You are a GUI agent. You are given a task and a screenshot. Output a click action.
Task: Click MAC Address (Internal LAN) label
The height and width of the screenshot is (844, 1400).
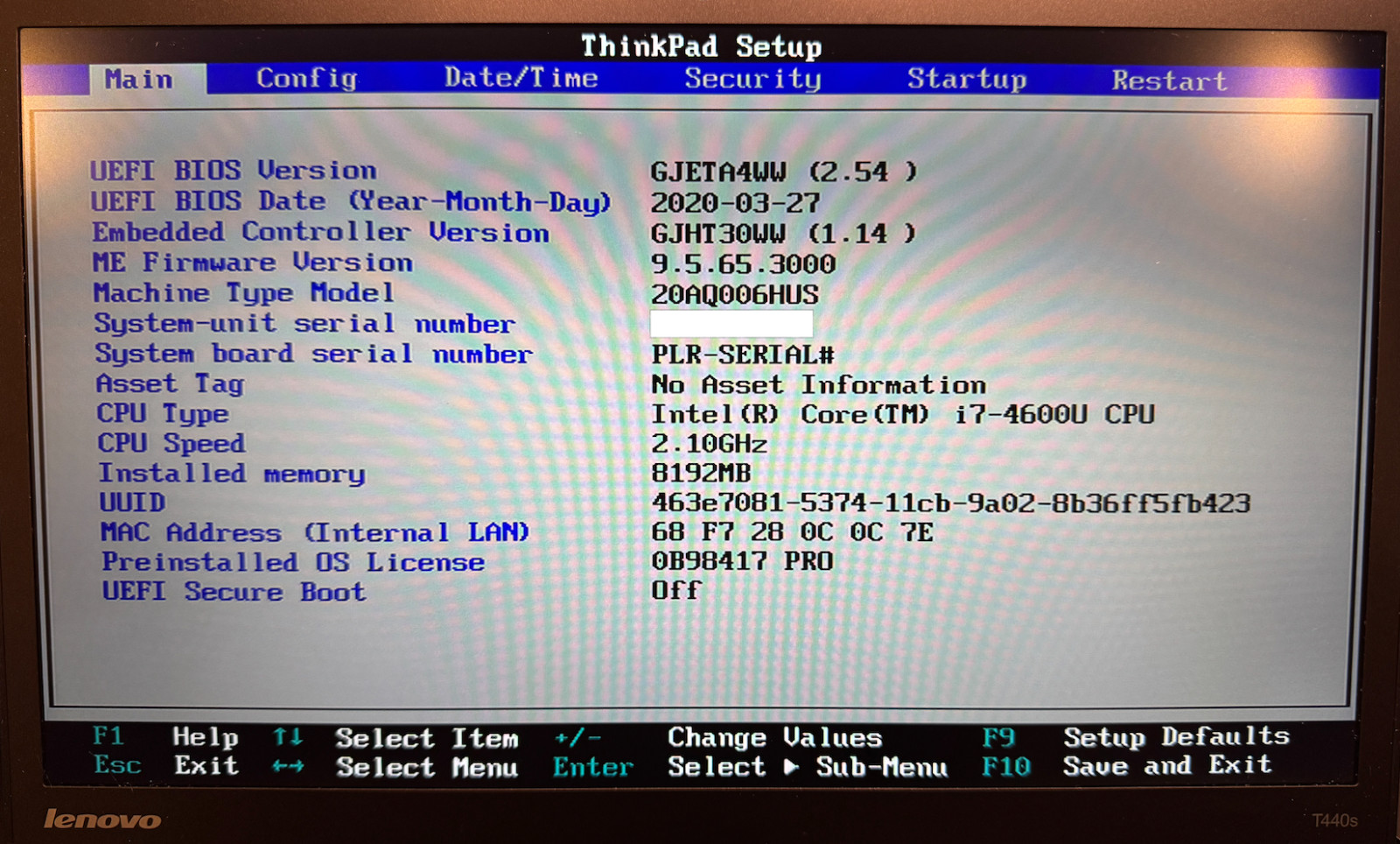(x=315, y=532)
